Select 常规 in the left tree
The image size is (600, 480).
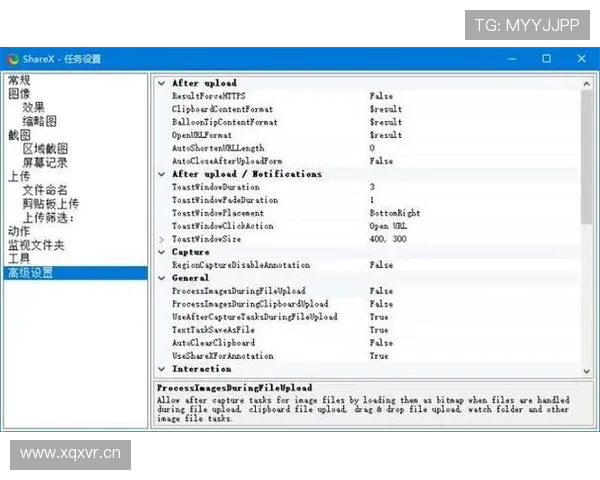[19, 80]
